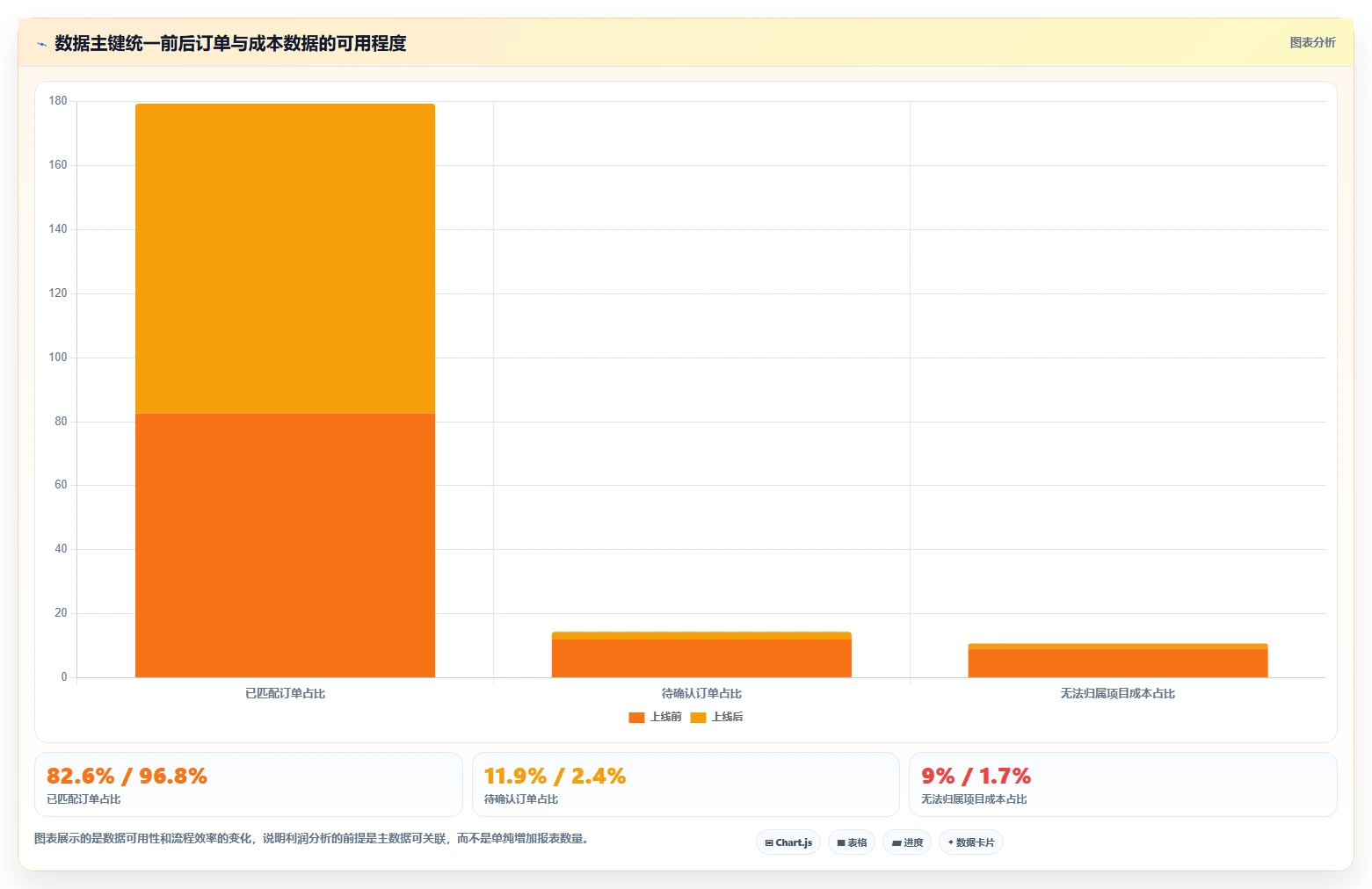
Task: Click x-axis label 待确认订单占比
Action: 701,693
